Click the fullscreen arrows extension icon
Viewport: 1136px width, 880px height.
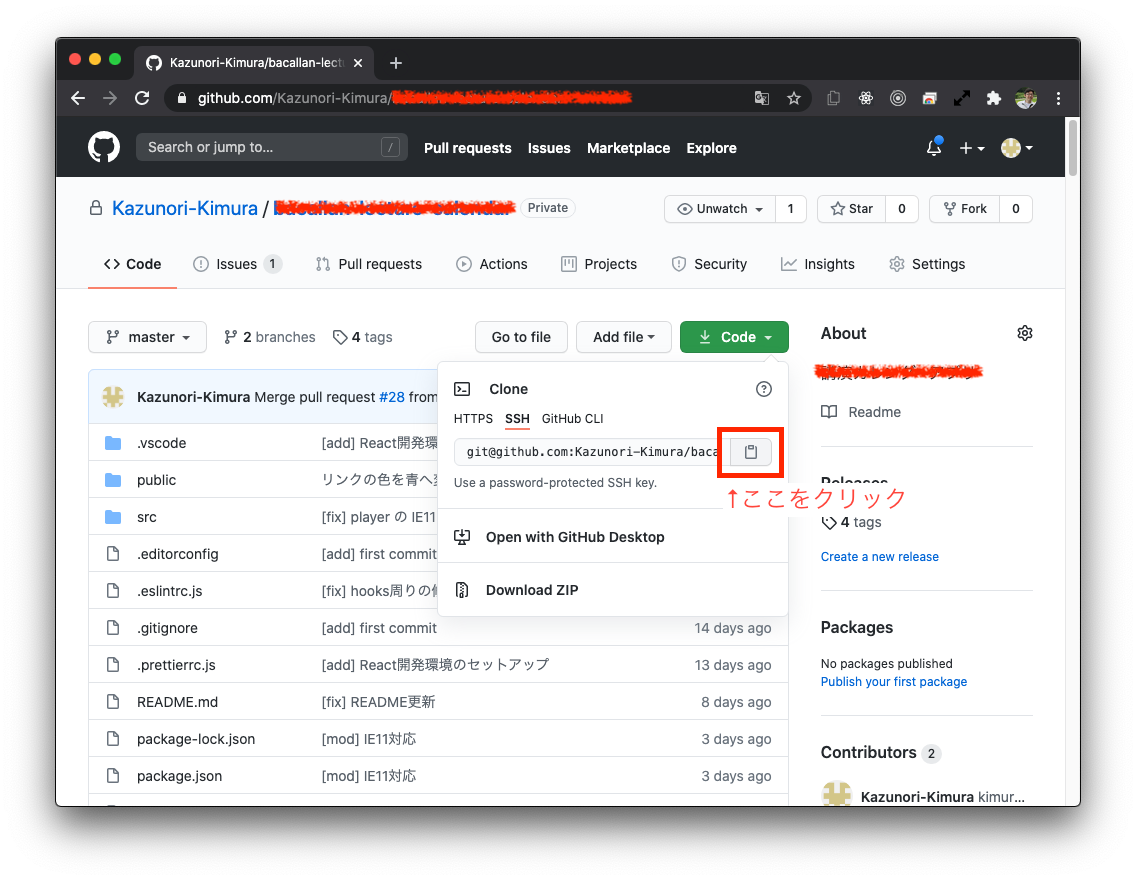(x=961, y=98)
